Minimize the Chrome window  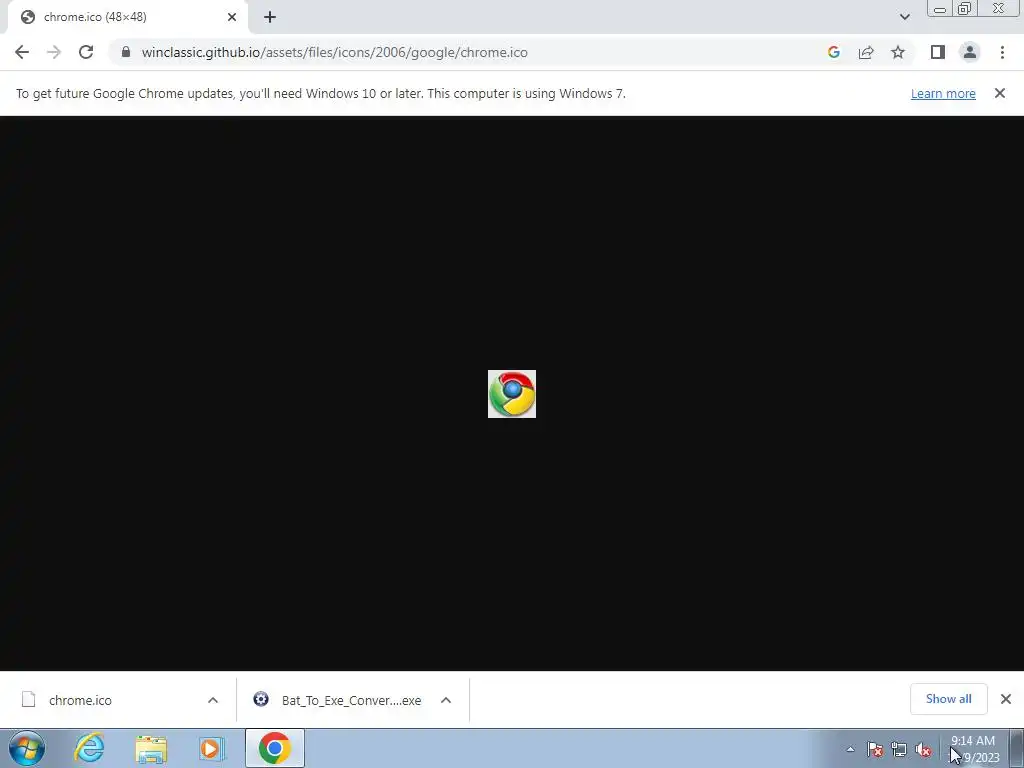click(940, 9)
